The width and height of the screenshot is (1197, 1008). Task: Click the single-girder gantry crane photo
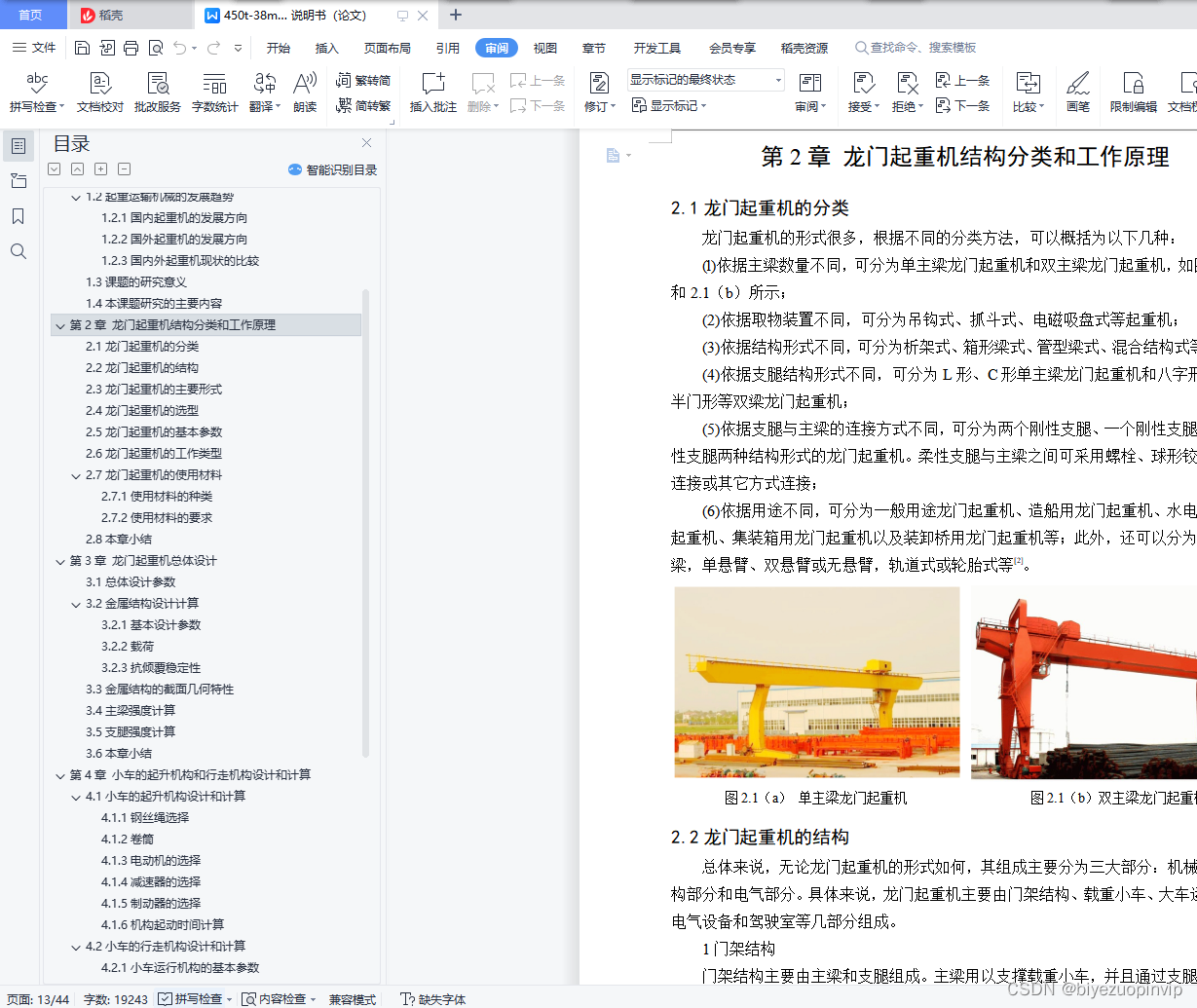point(817,682)
